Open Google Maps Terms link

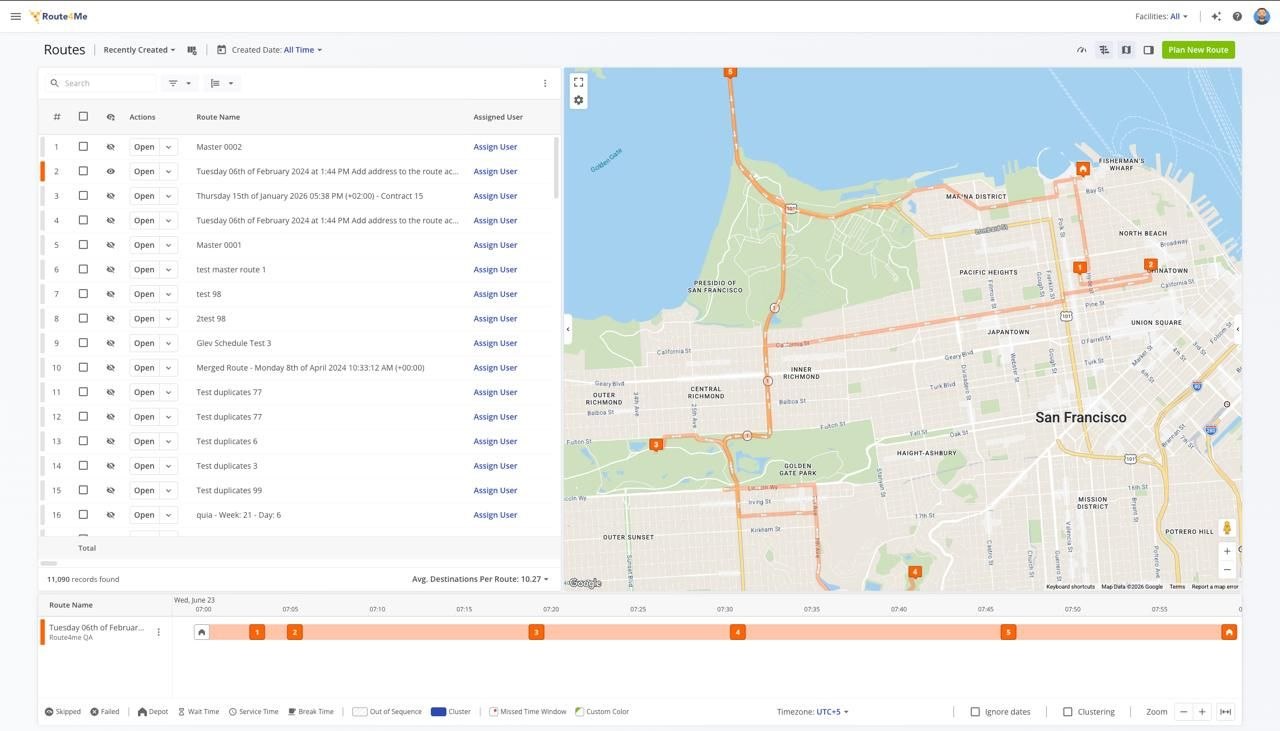(x=1177, y=587)
